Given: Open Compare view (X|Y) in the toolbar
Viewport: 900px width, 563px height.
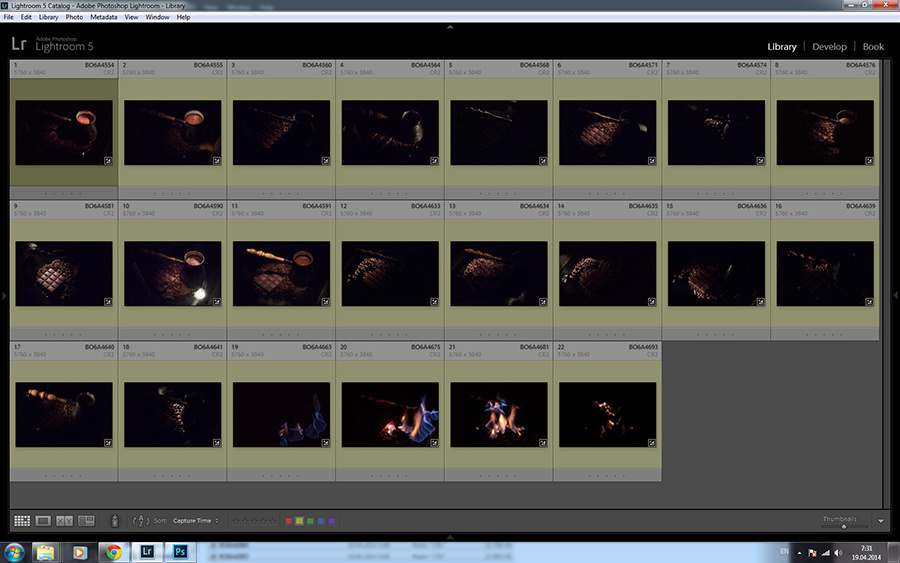Looking at the screenshot, I should [x=65, y=521].
